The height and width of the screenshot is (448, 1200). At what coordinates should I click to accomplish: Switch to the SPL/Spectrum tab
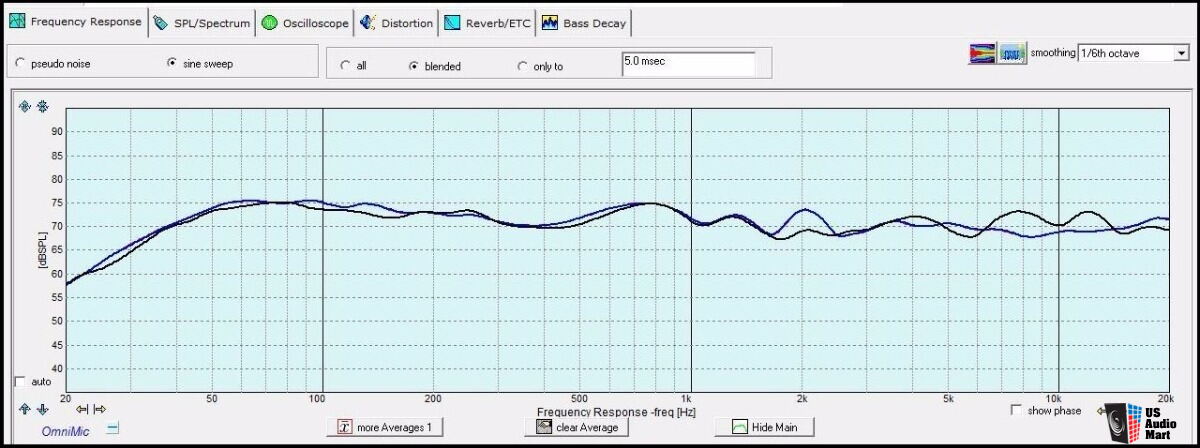tap(202, 23)
